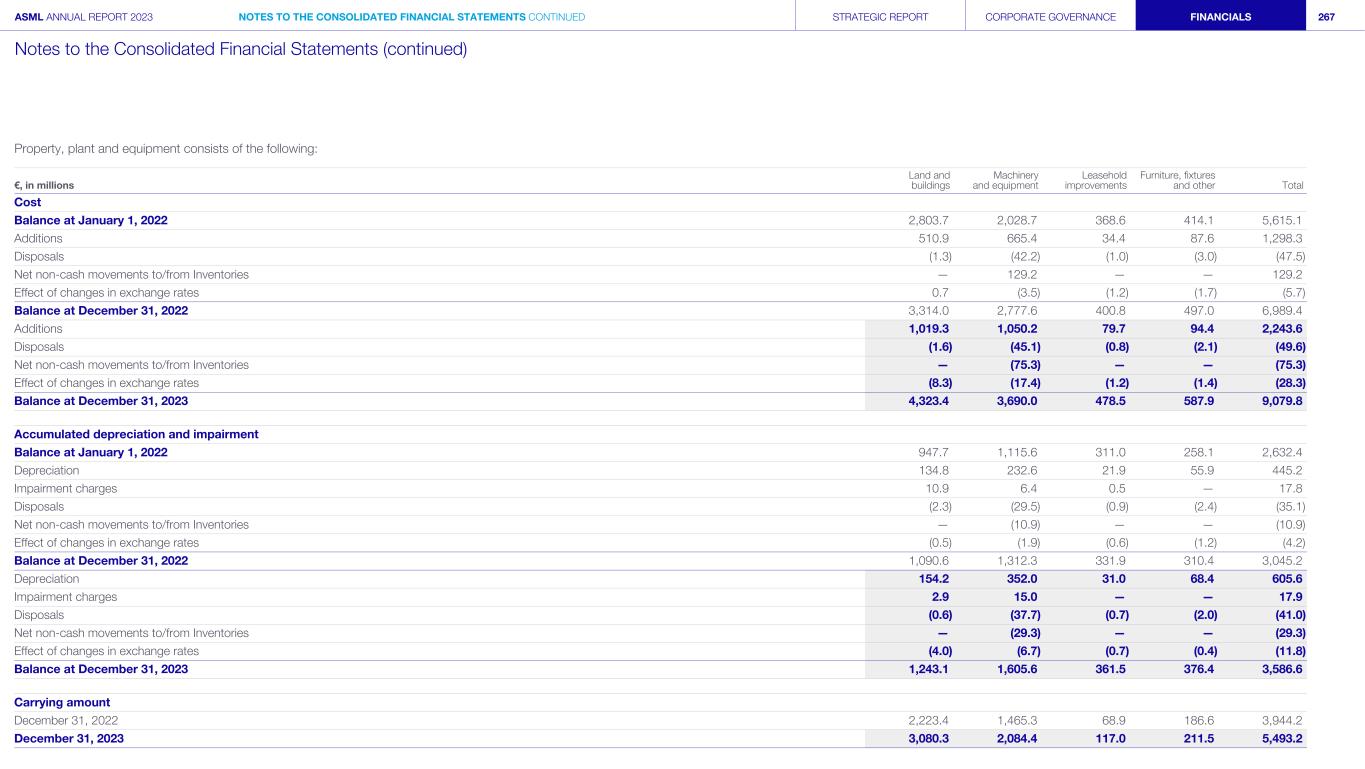Screen dimensions: 1365x769
Task: Select the Financials tab
Action: click(x=1220, y=17)
